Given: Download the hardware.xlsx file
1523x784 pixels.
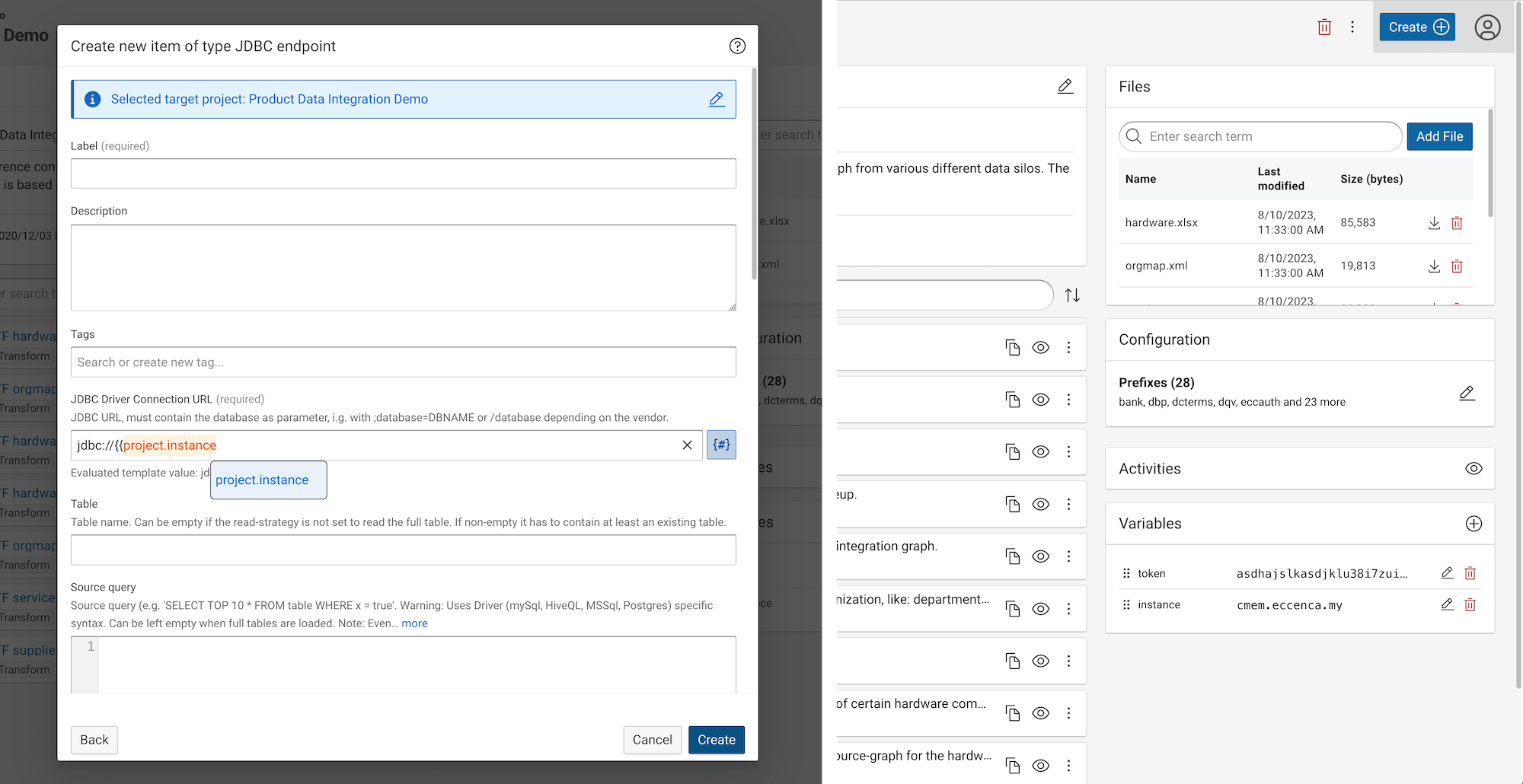Looking at the screenshot, I should [x=1434, y=223].
